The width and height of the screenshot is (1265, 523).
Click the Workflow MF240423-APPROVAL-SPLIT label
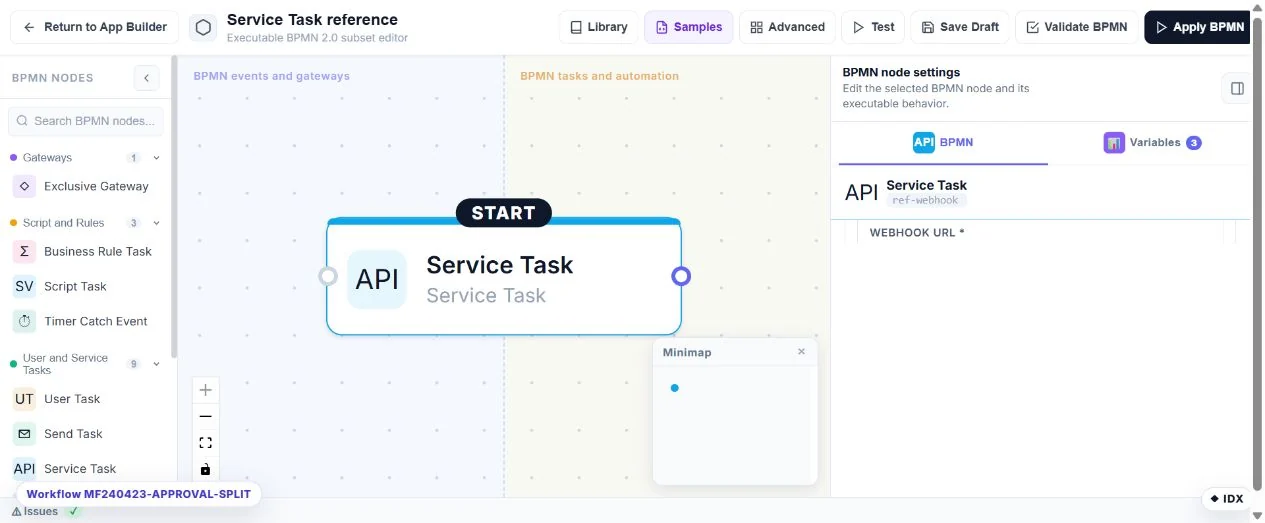point(139,494)
